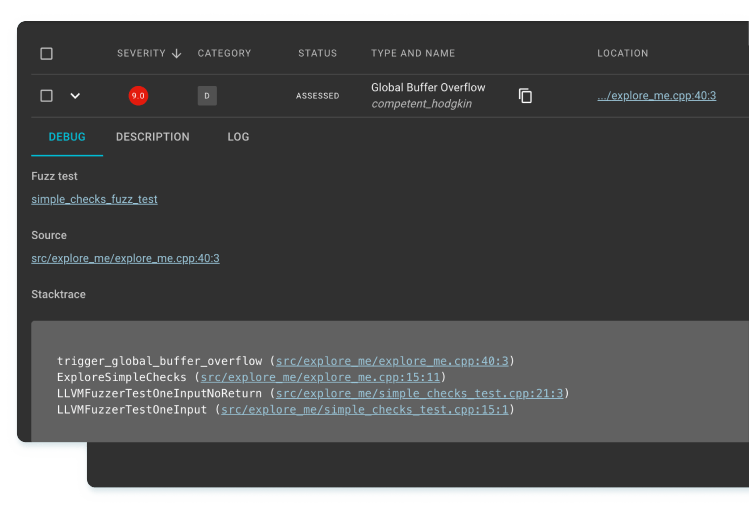Image resolution: width=749 pixels, height=507 pixels.
Task: Collapse the Global Buffer Overflow finding row
Action: point(75,96)
